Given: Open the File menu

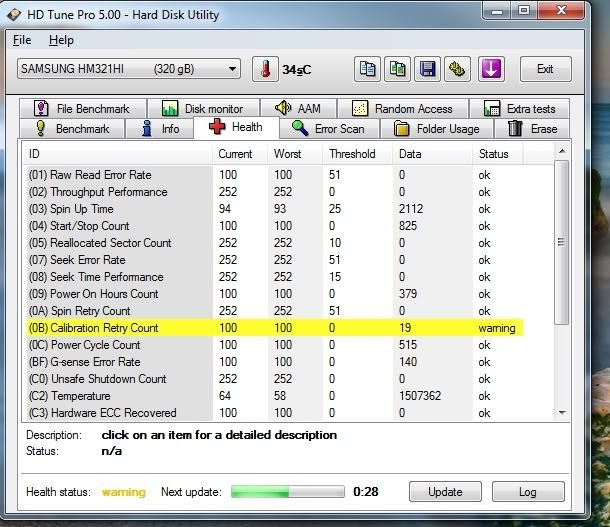Looking at the screenshot, I should click(x=22, y=40).
